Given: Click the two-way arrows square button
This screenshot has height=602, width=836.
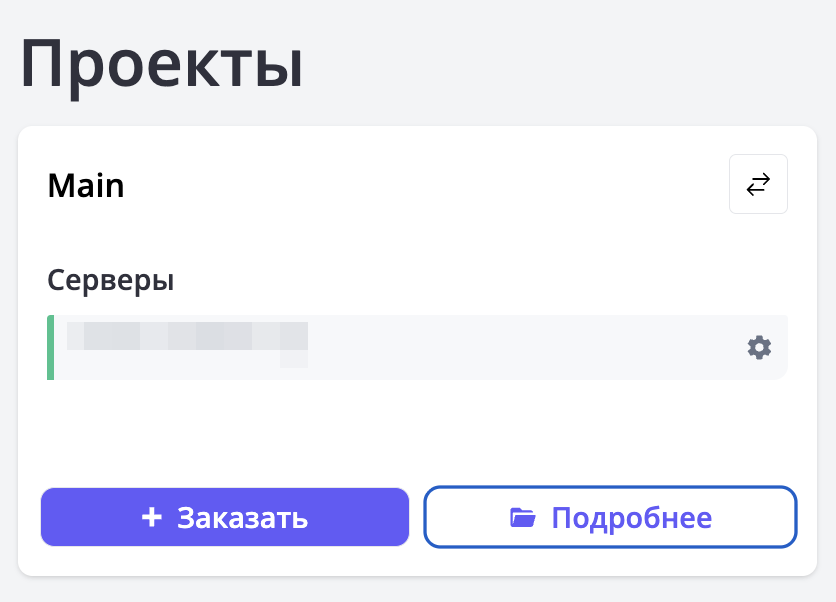Looking at the screenshot, I should 758,184.
